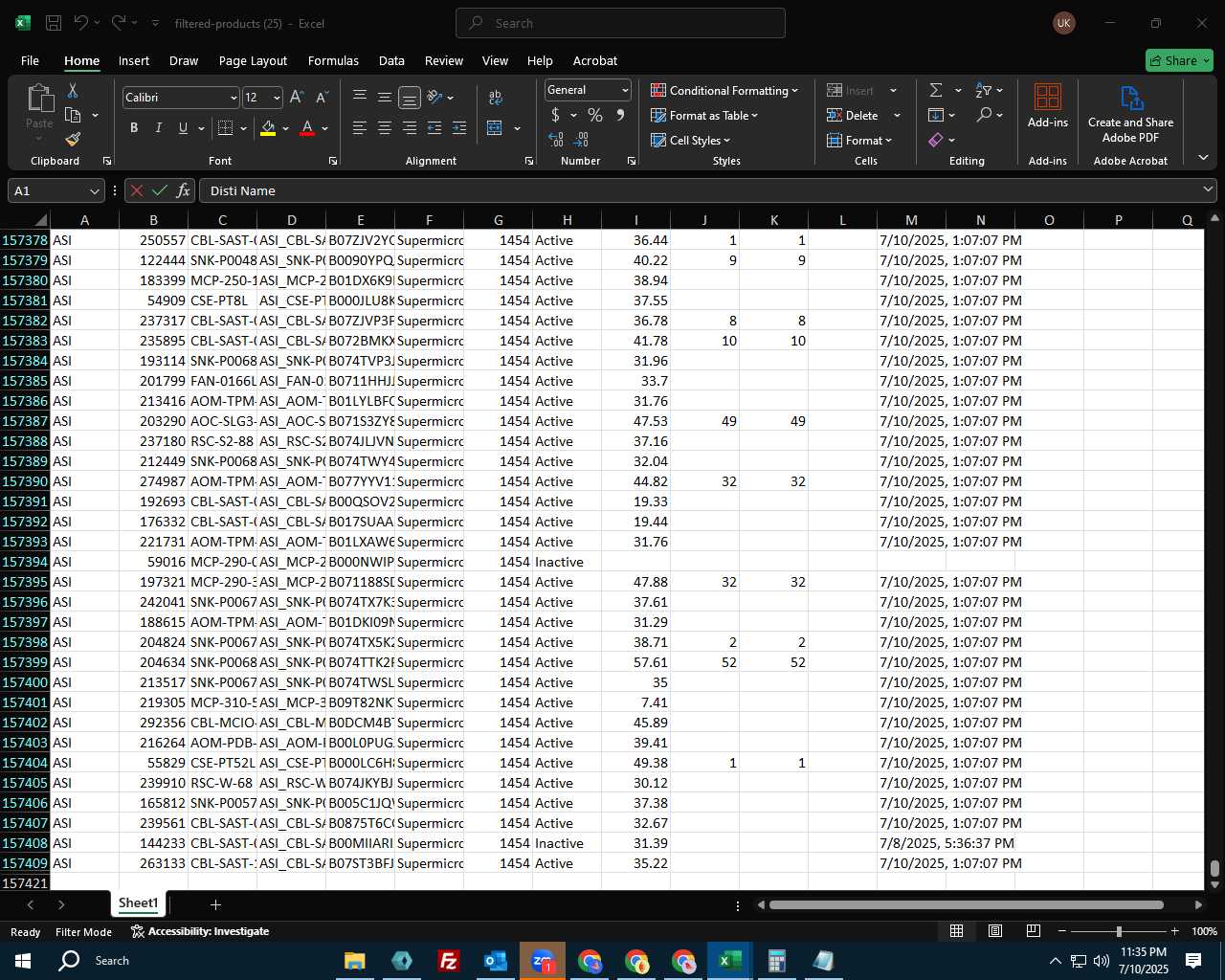This screenshot has width=1225, height=980.
Task: Click the Increase Indent icon
Action: pos(459,128)
